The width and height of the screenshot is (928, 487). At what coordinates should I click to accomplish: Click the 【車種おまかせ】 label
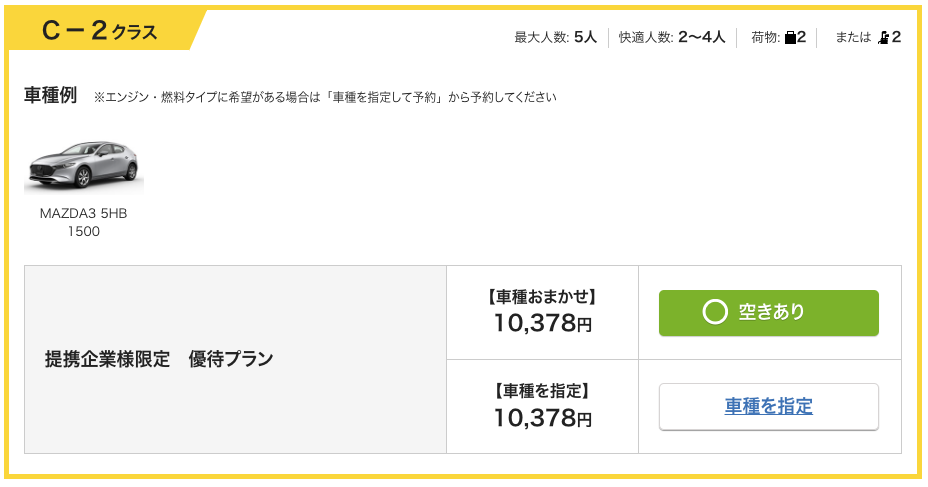pyautogui.click(x=542, y=296)
